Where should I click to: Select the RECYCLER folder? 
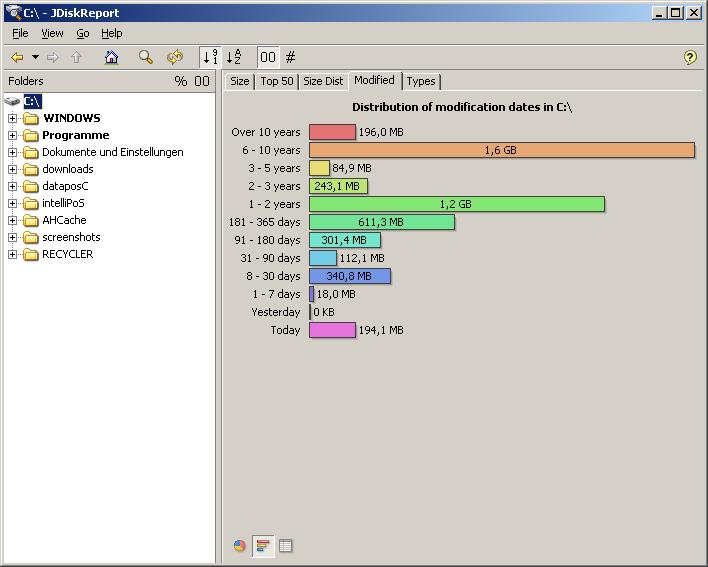tap(67, 254)
